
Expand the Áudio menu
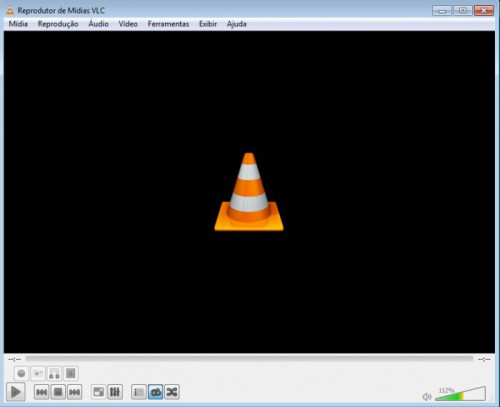pos(98,24)
